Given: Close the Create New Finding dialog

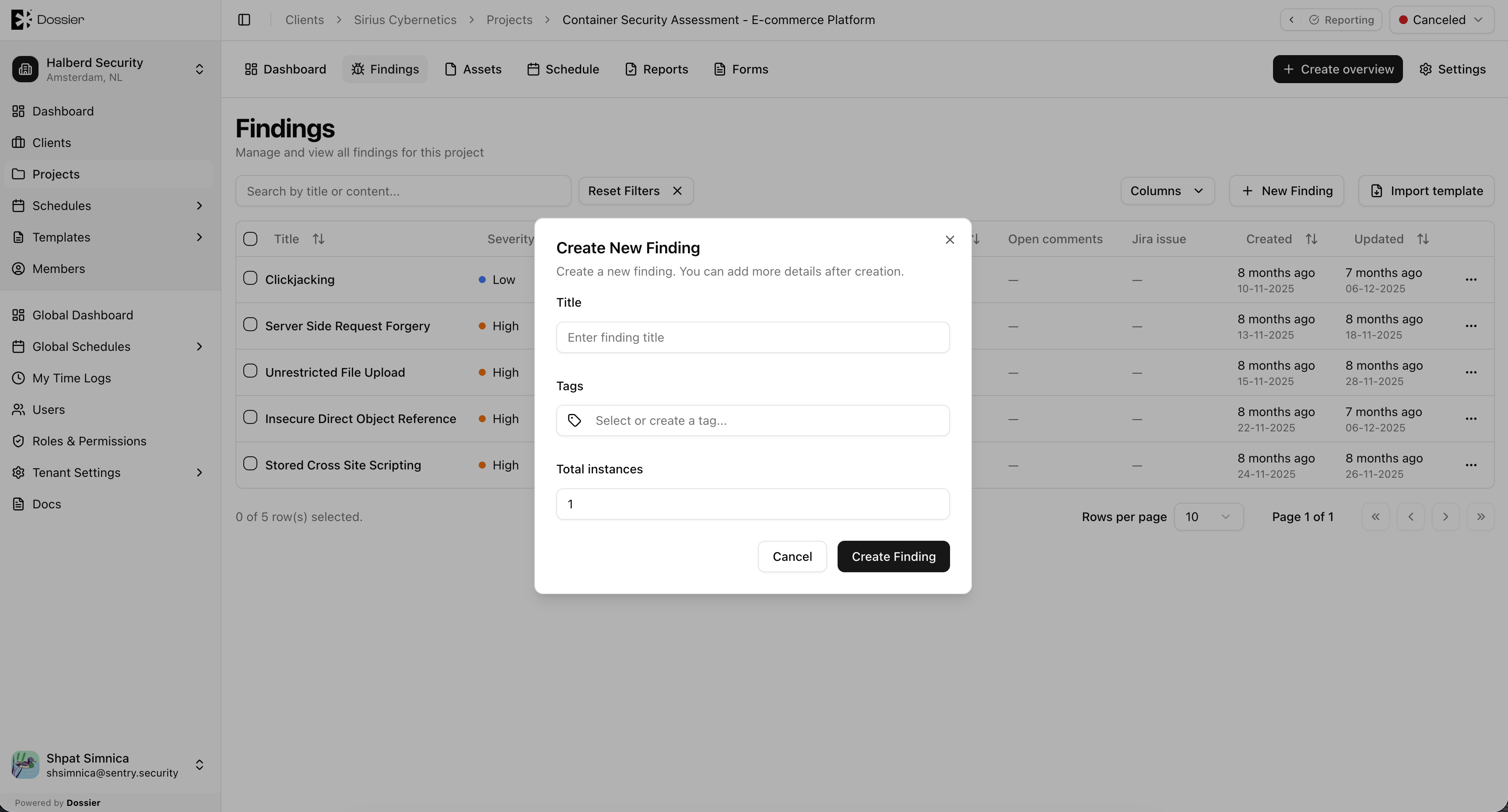Looking at the screenshot, I should click(950, 239).
